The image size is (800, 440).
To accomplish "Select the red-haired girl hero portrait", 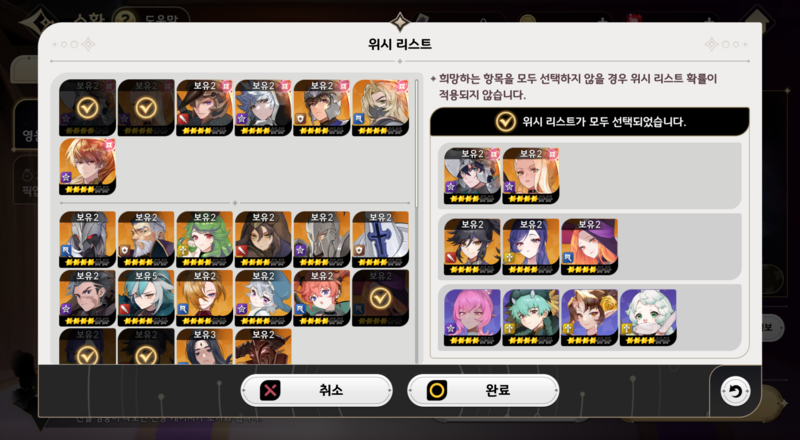I will pyautogui.click(x=321, y=298).
